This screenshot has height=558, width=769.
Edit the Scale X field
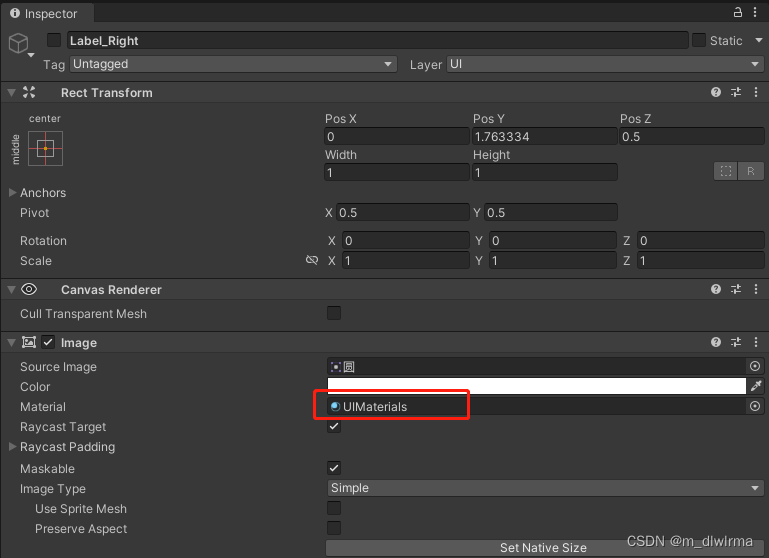pos(406,260)
